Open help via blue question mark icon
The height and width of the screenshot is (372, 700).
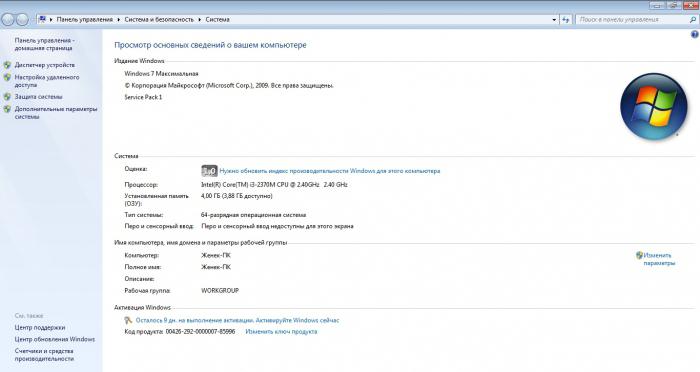(x=695, y=34)
